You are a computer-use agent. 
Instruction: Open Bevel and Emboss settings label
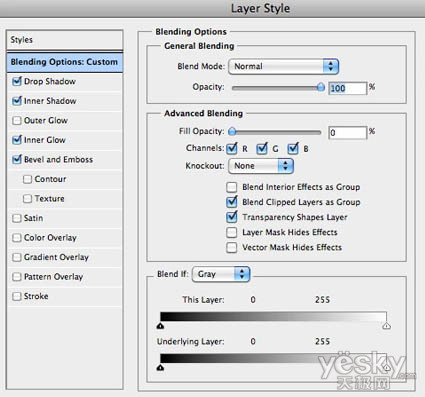[x=58, y=160]
